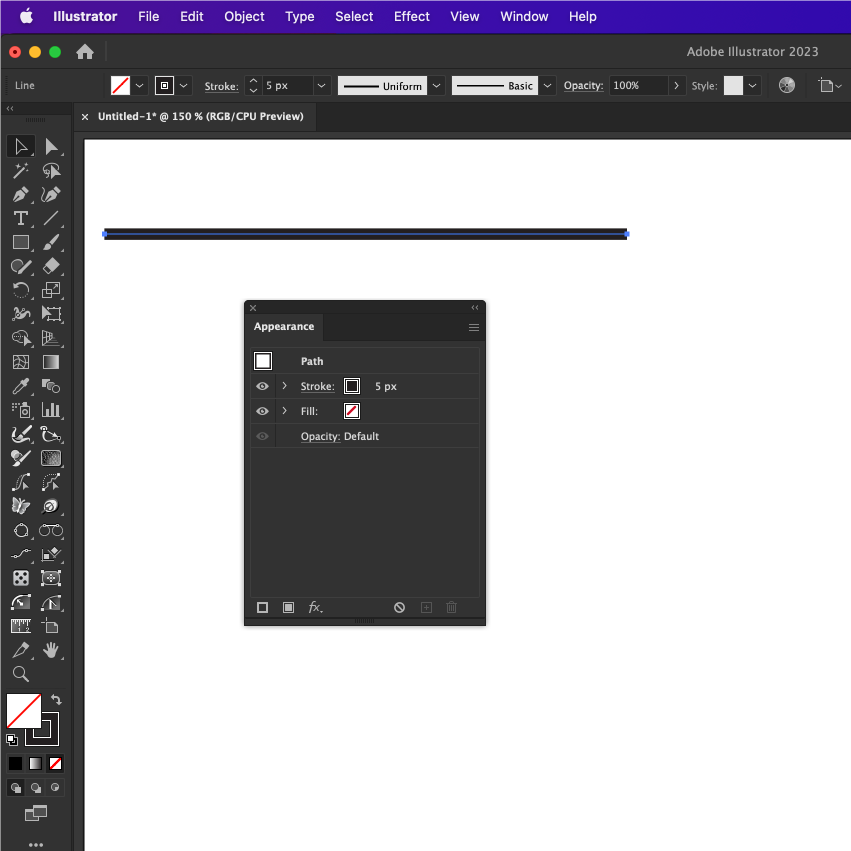This screenshot has width=851, height=851.
Task: Select the Appearance panel tab
Action: point(284,327)
